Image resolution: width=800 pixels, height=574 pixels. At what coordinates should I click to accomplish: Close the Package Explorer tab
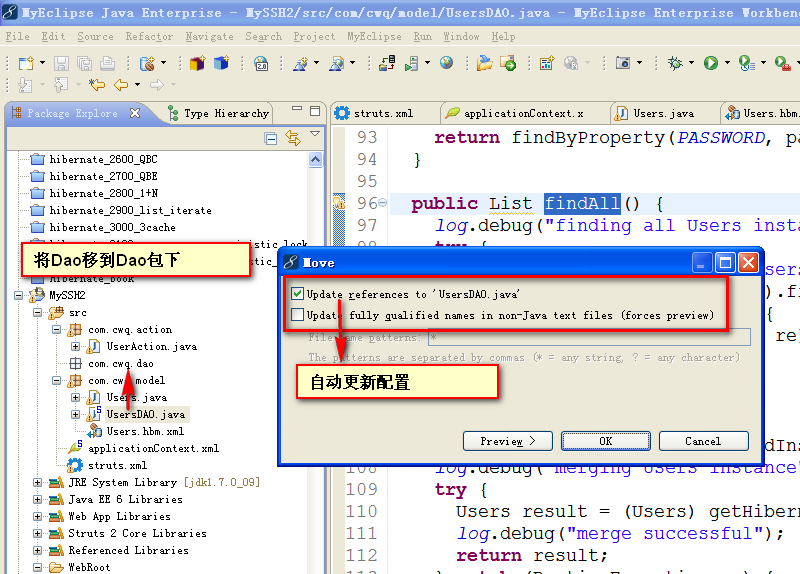pos(135,113)
